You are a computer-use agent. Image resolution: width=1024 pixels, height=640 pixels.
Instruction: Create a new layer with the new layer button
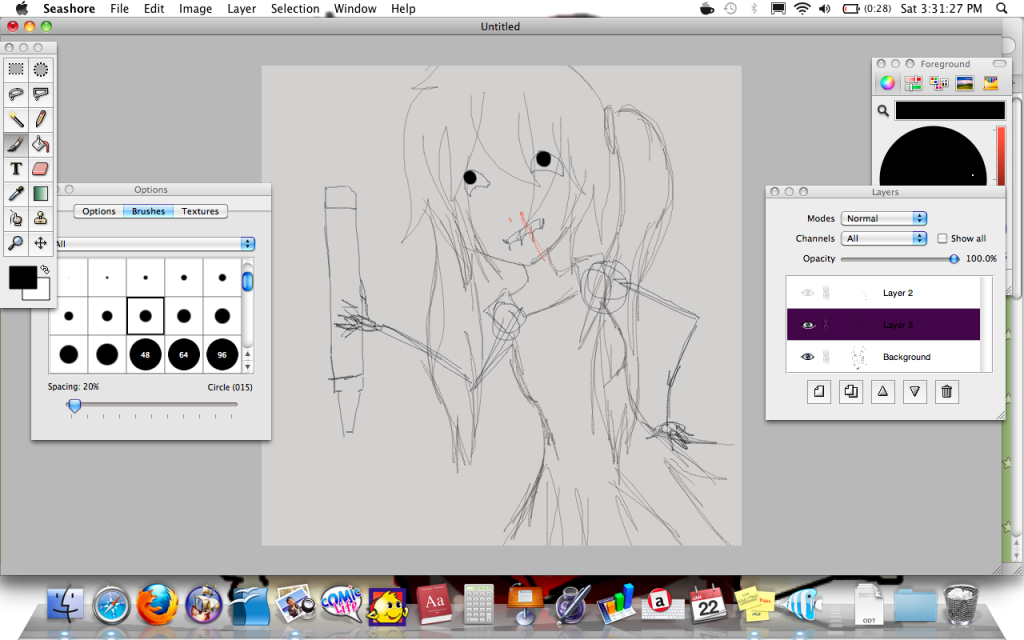point(819,391)
